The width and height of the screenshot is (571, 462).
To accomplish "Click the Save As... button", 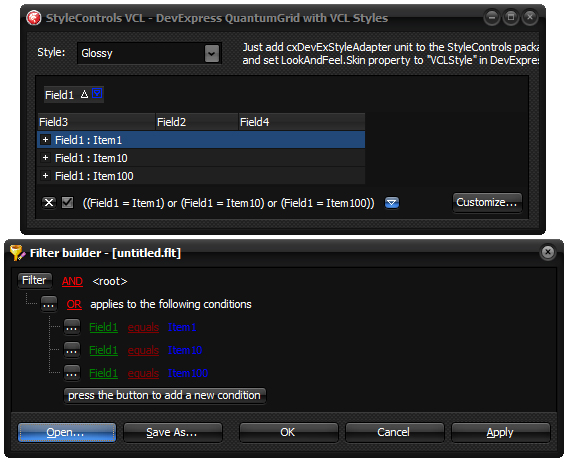I will pos(173,433).
